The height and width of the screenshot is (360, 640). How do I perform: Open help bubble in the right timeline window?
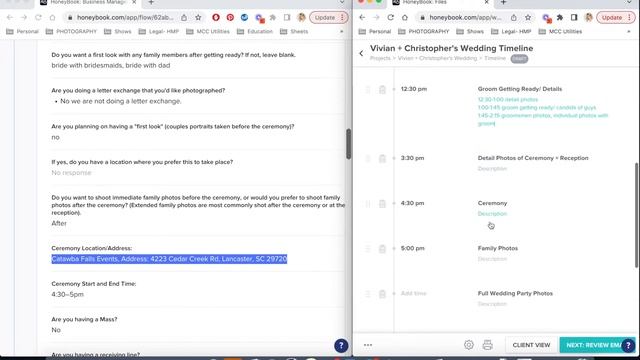tap(629, 345)
